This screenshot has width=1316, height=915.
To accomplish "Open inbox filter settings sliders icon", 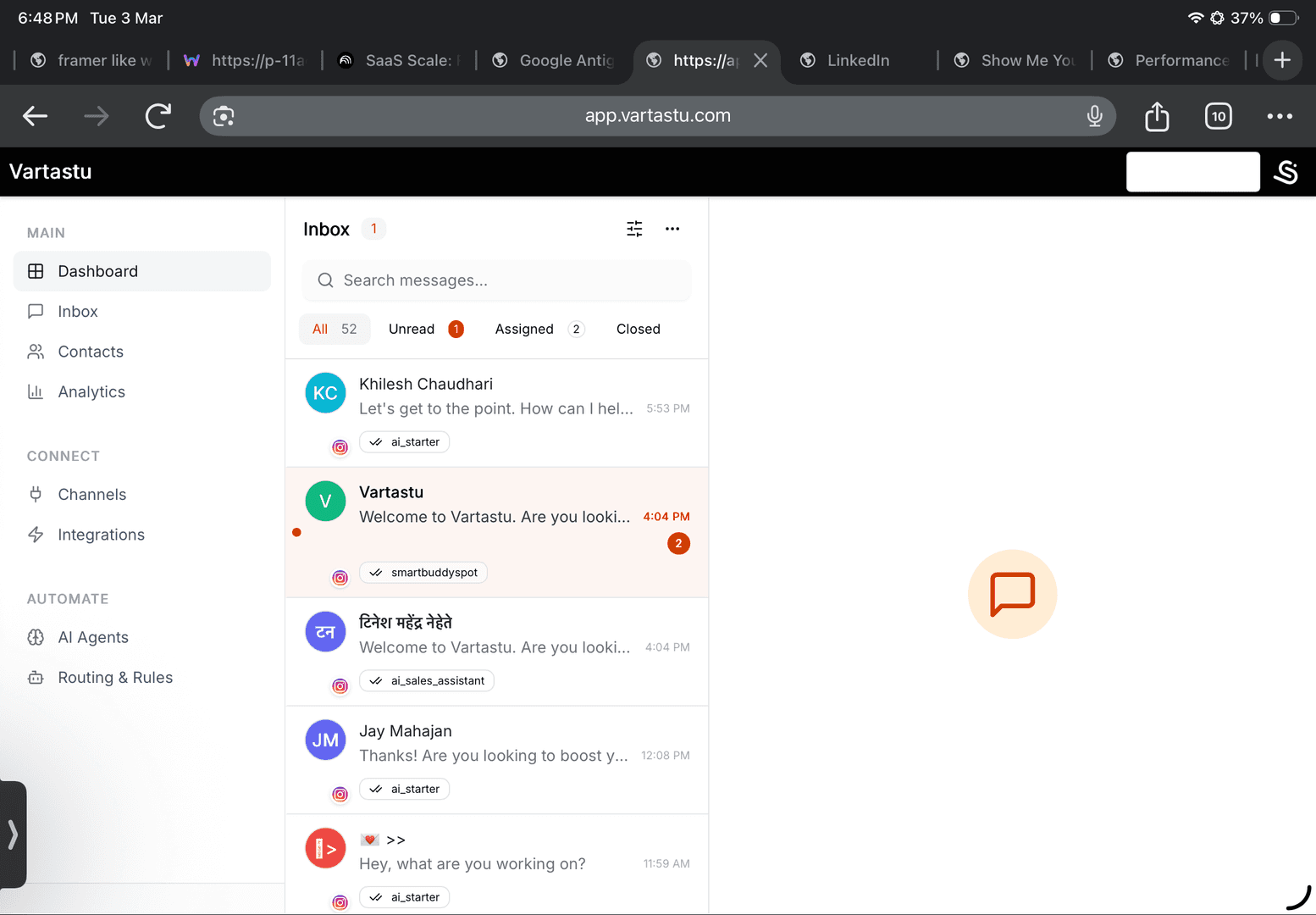I will pyautogui.click(x=634, y=229).
